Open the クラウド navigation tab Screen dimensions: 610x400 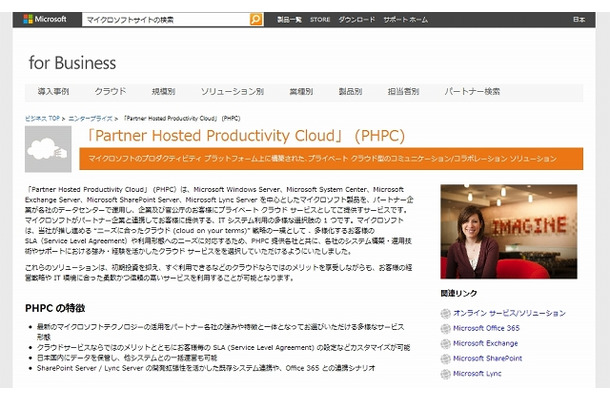(x=110, y=91)
